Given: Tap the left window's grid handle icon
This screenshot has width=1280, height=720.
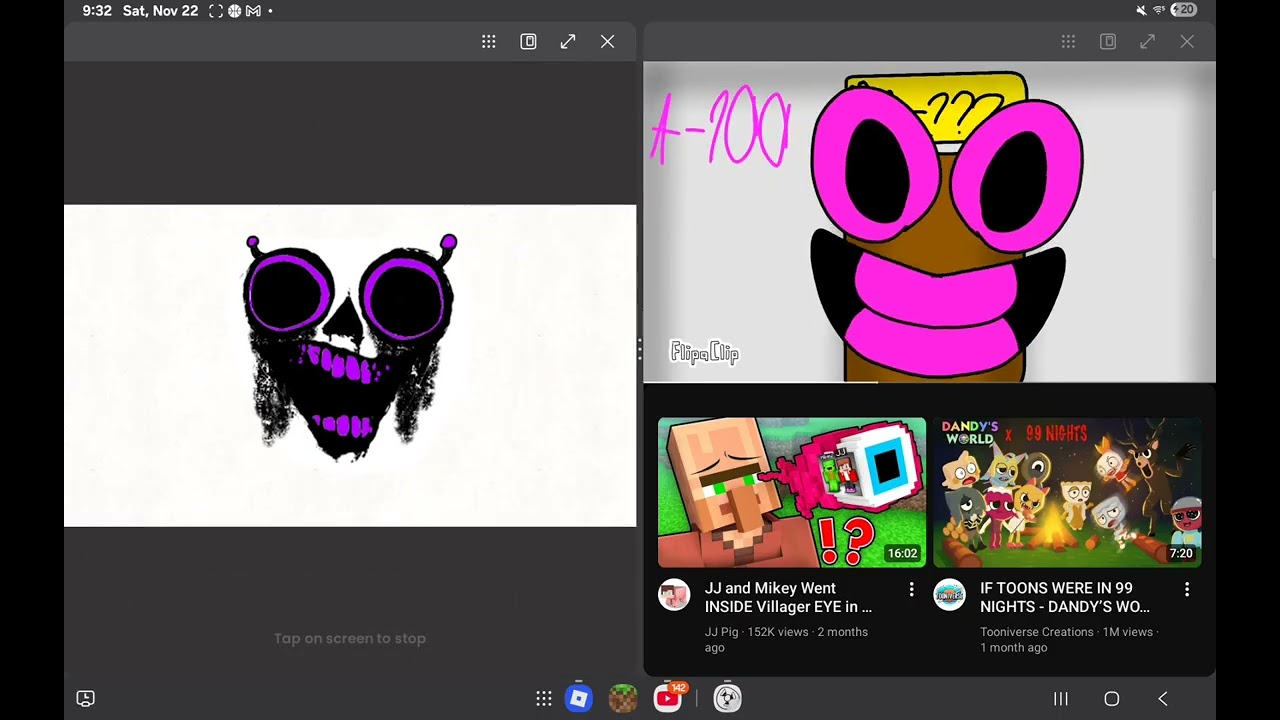Looking at the screenshot, I should click(x=489, y=41).
